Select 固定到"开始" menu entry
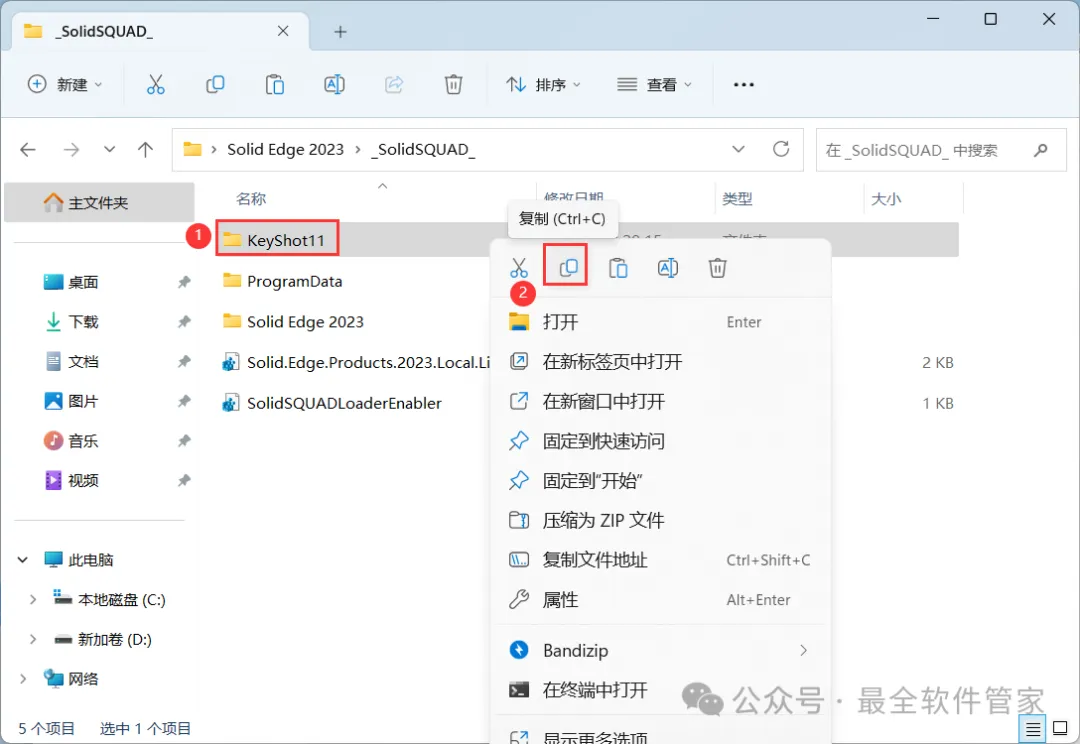This screenshot has width=1080, height=744. [663, 480]
